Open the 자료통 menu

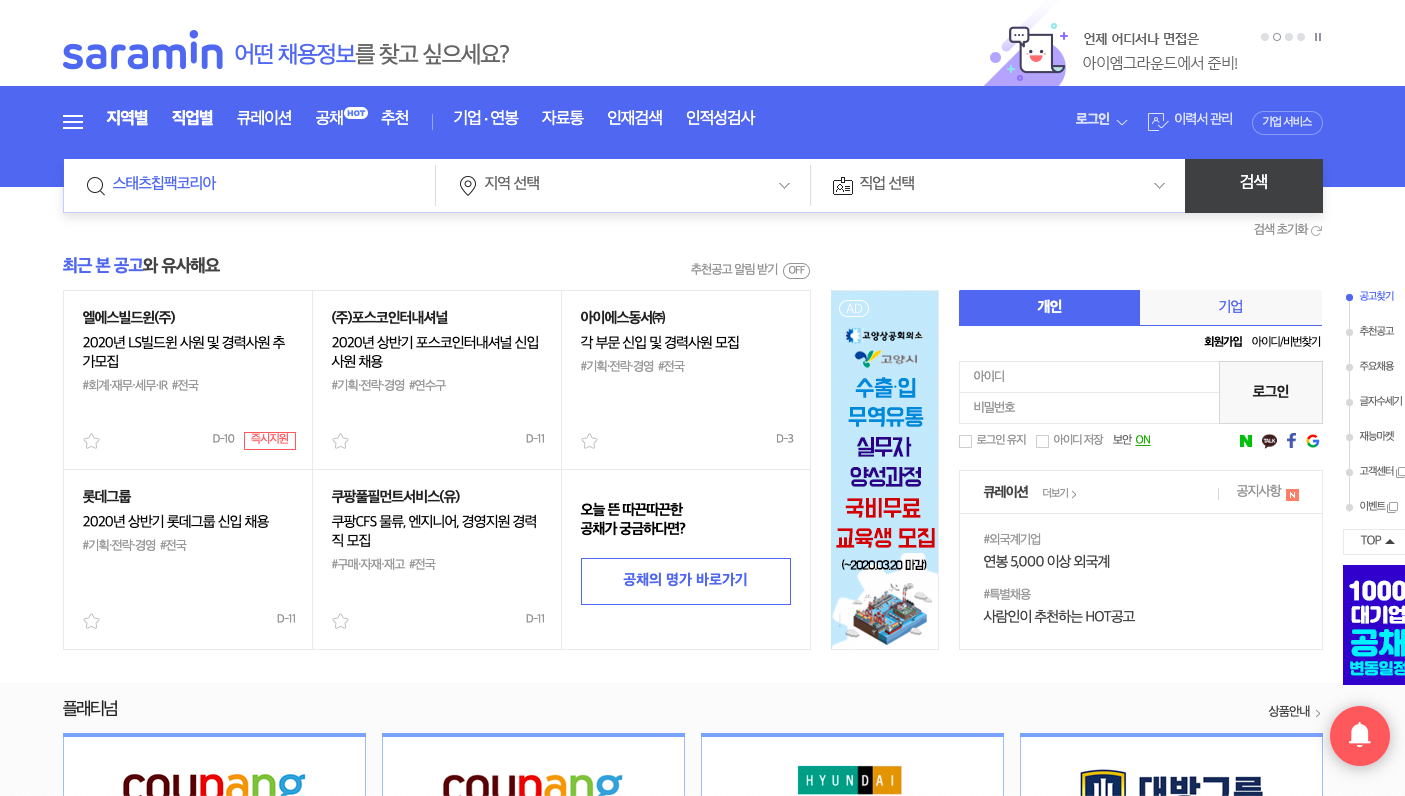point(563,118)
